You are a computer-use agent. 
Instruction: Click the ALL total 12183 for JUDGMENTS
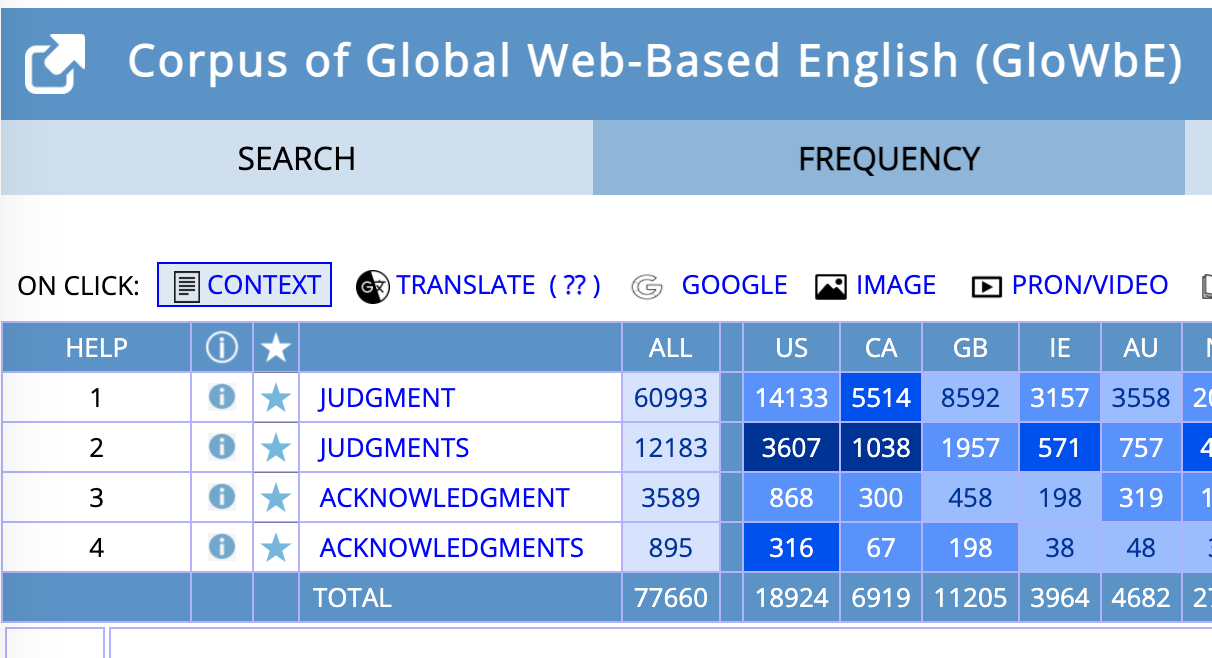click(671, 448)
